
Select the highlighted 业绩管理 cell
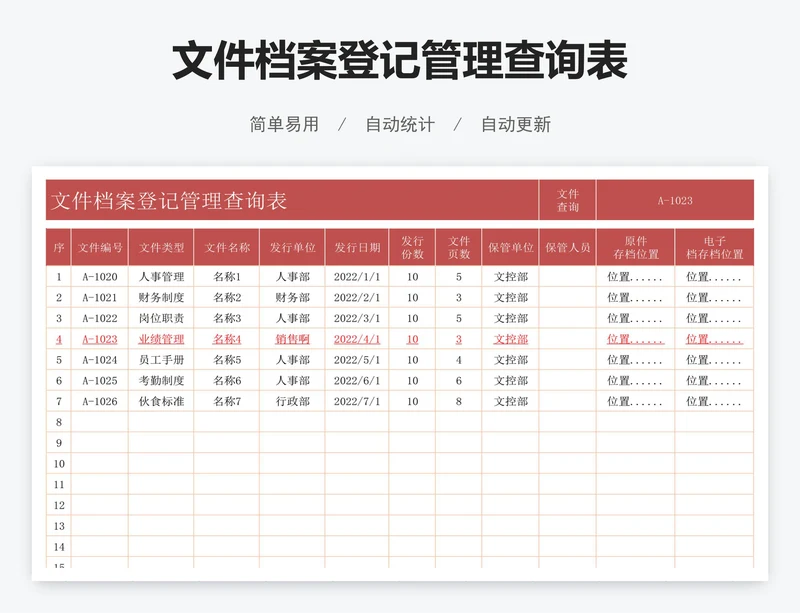[x=161, y=339]
